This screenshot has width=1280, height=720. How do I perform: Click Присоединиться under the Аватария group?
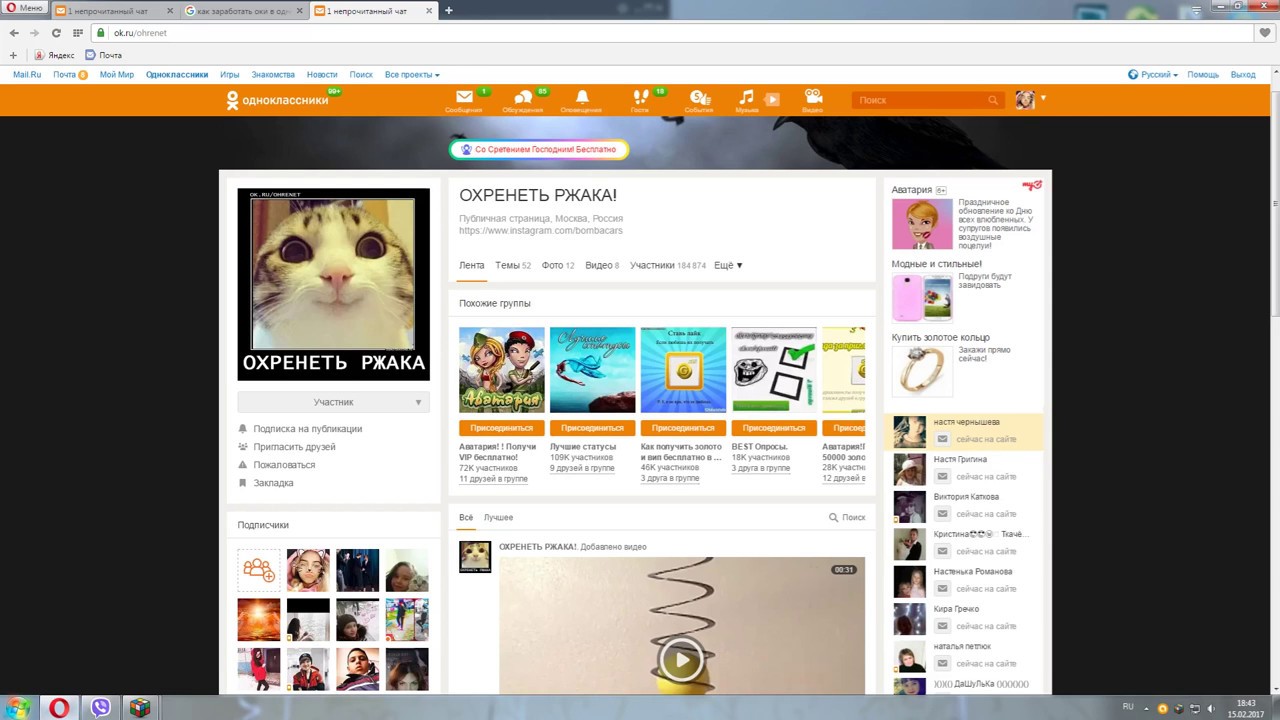click(x=502, y=428)
